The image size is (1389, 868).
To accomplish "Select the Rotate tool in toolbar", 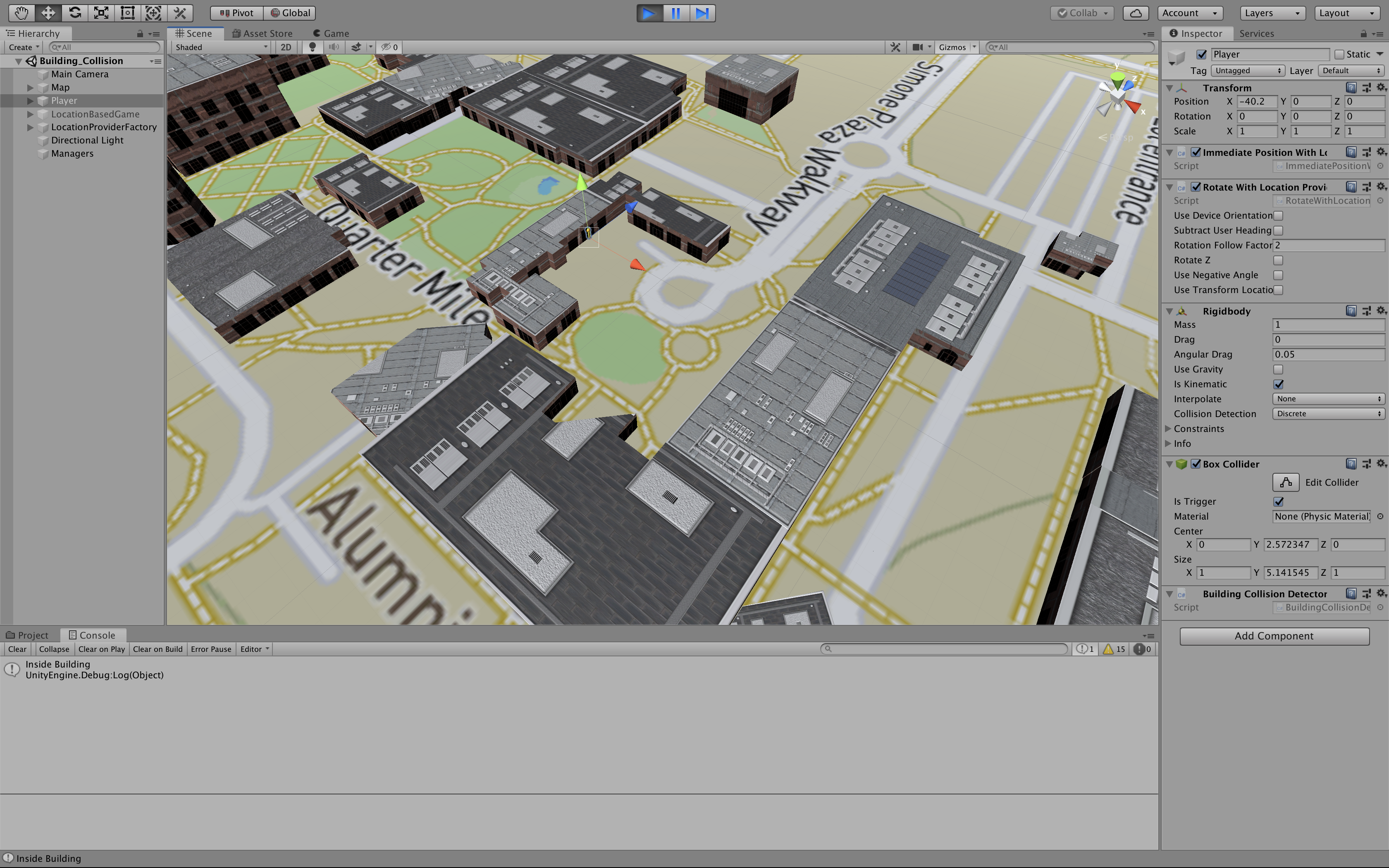I will tap(74, 13).
